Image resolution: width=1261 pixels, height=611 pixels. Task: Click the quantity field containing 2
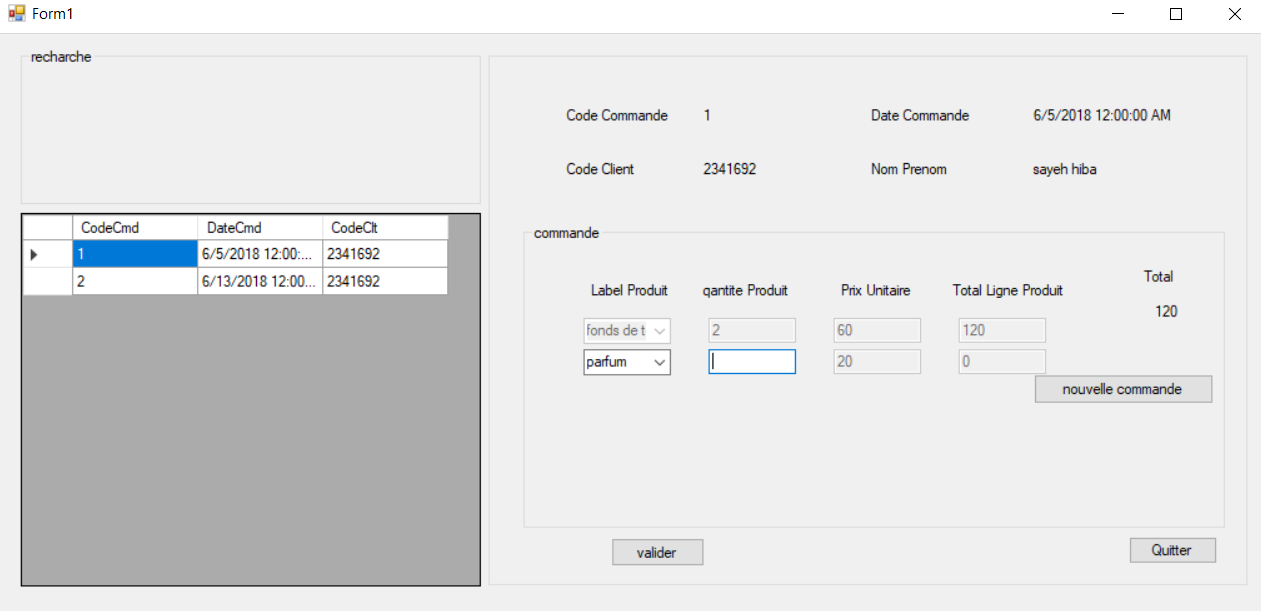[x=752, y=331]
